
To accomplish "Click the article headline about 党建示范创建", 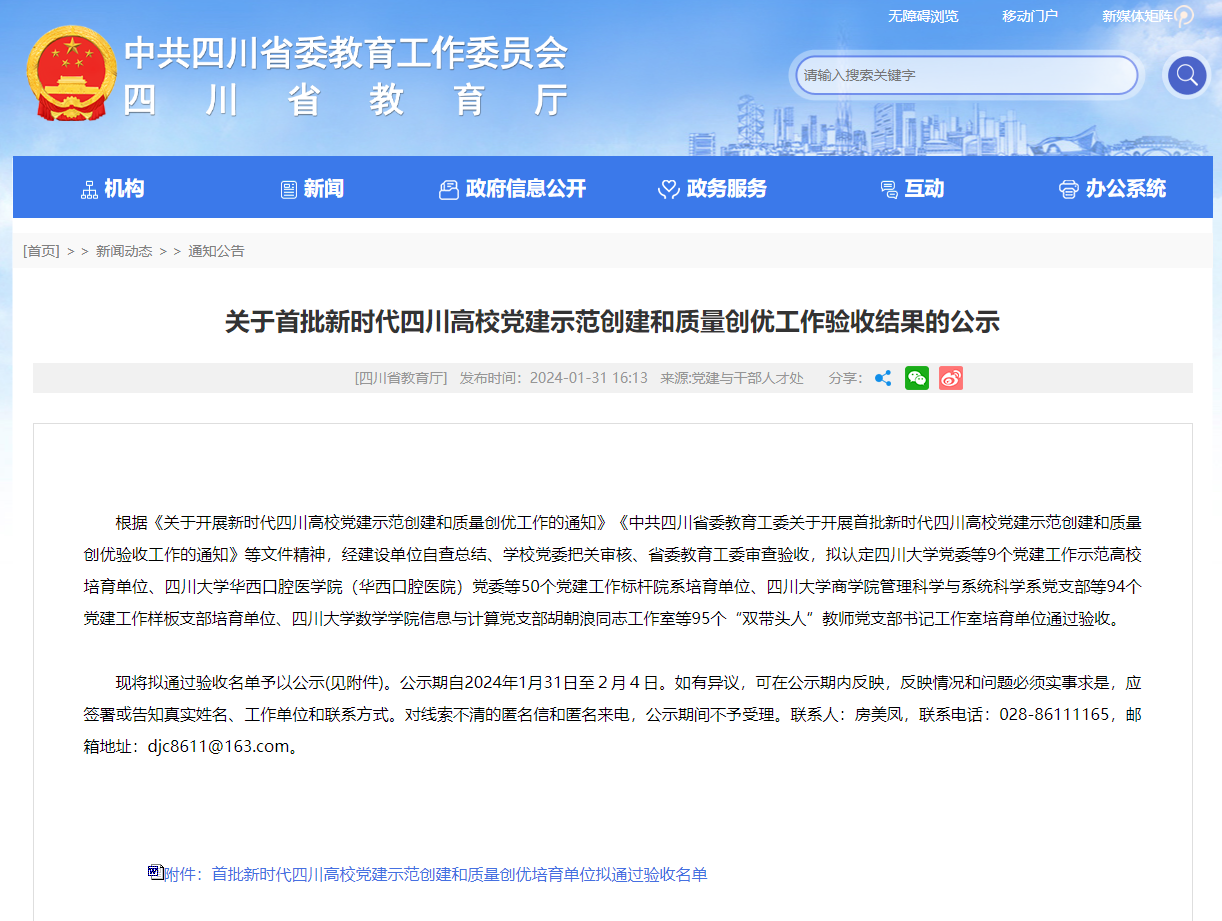I will point(612,322).
